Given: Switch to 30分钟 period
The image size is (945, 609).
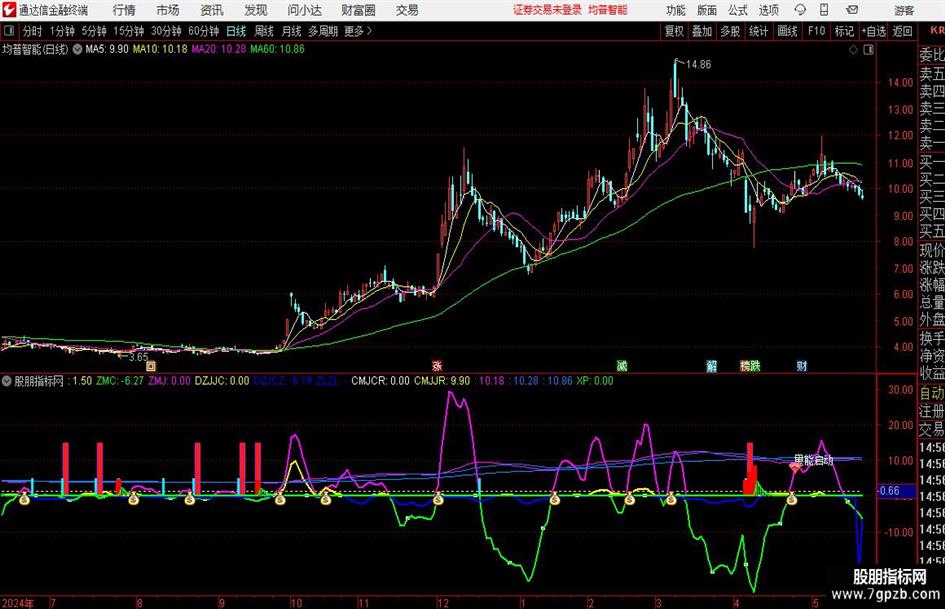Looking at the screenshot, I should [x=166, y=31].
